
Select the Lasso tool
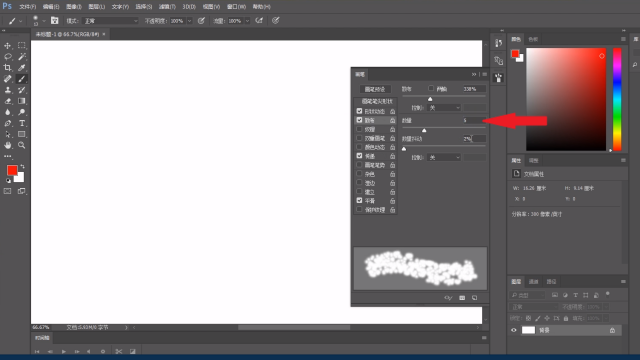coord(7,57)
